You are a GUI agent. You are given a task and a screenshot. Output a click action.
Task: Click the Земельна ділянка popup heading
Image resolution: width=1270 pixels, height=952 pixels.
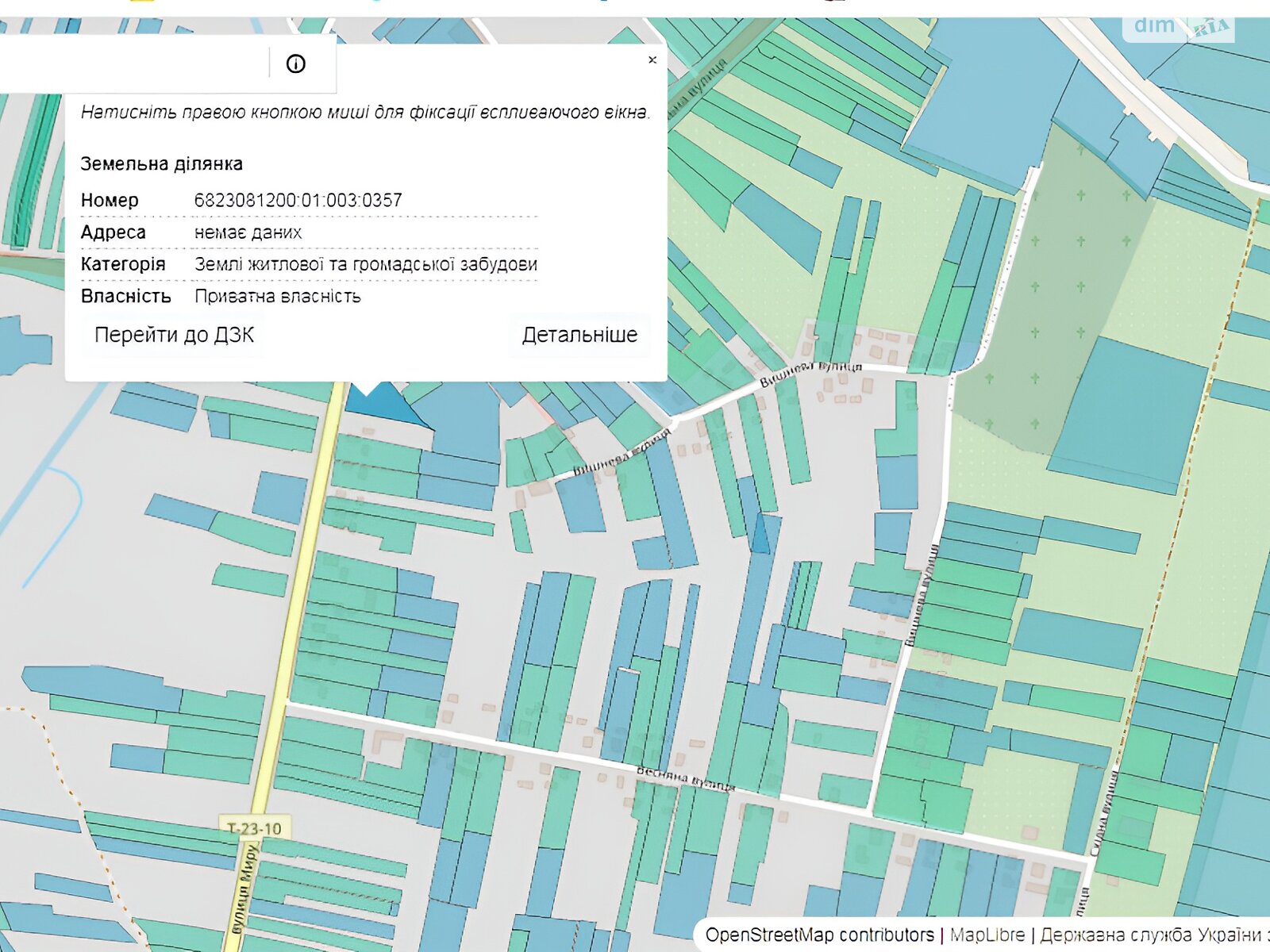point(161,164)
